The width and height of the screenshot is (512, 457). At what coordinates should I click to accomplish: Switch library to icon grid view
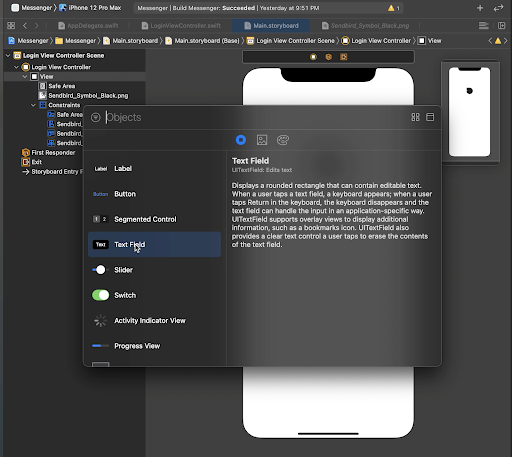coord(415,117)
